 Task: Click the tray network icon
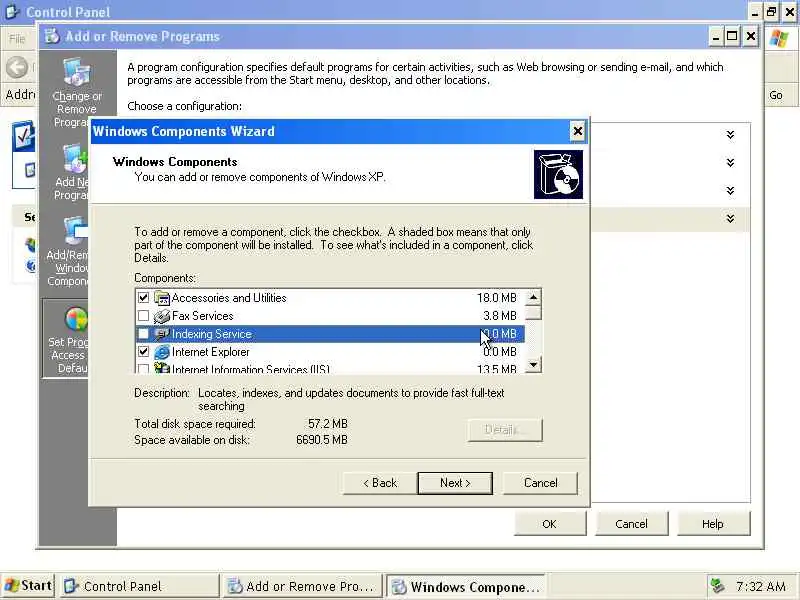[x=718, y=586]
